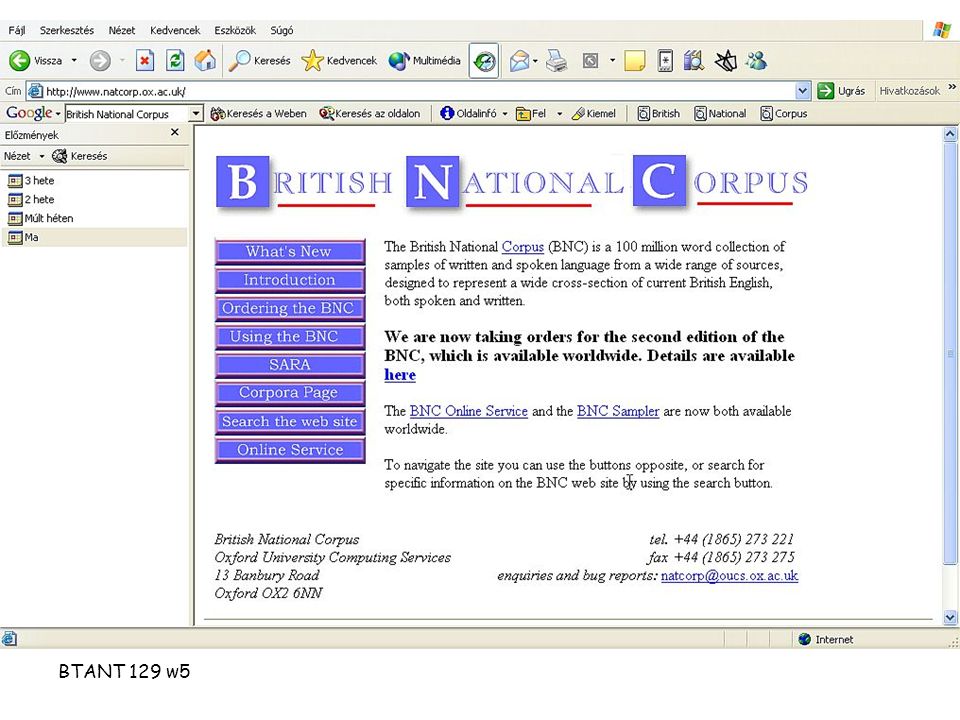
Task: Click the What's New button
Action: [x=290, y=252]
